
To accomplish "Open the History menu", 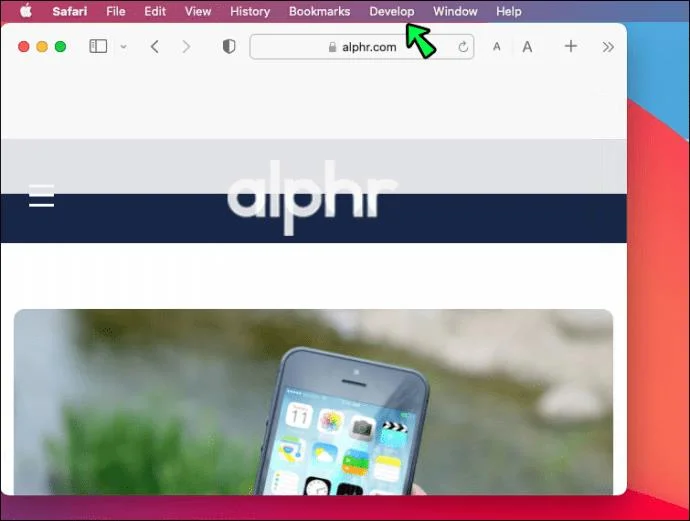I will pyautogui.click(x=250, y=11).
